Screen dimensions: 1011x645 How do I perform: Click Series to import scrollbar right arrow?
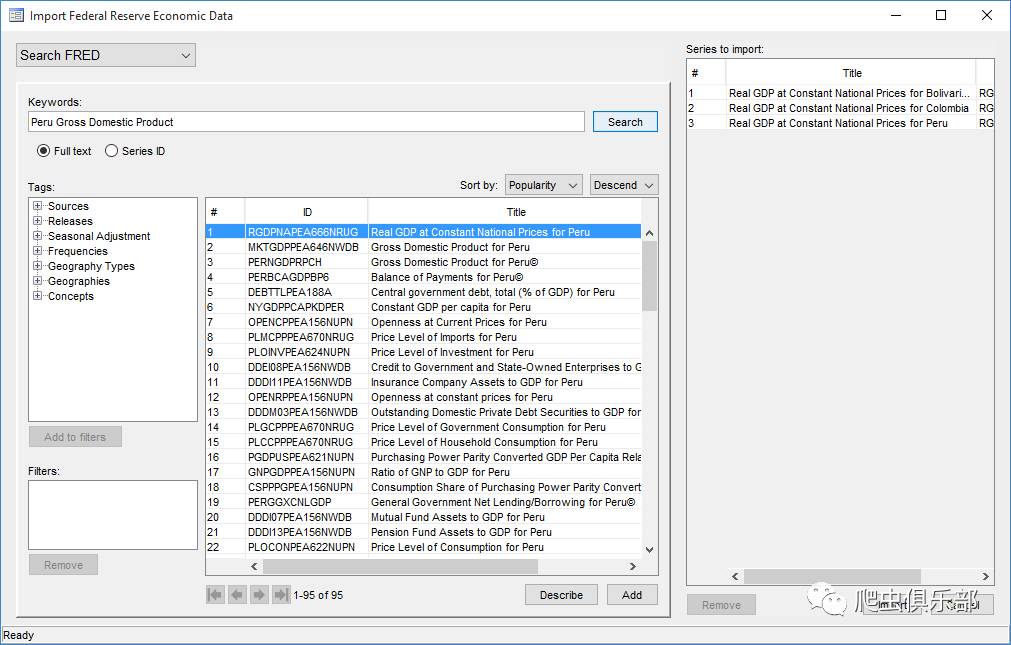pyautogui.click(x=985, y=576)
